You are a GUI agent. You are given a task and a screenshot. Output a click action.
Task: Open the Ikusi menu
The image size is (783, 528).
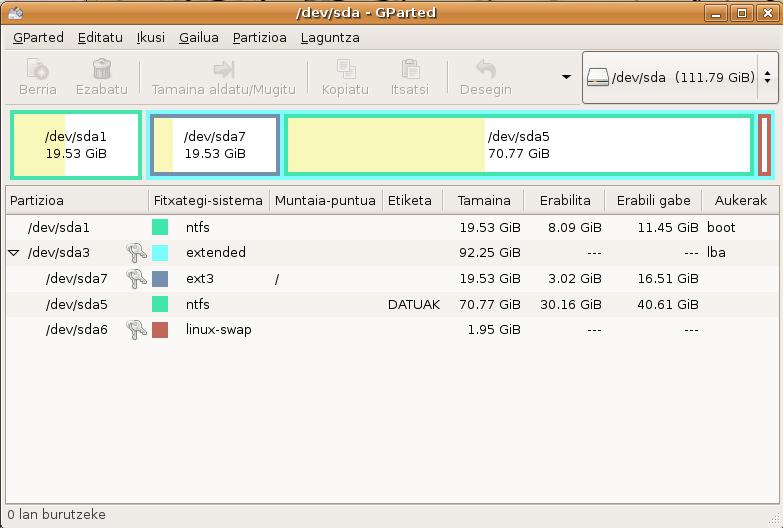(151, 37)
